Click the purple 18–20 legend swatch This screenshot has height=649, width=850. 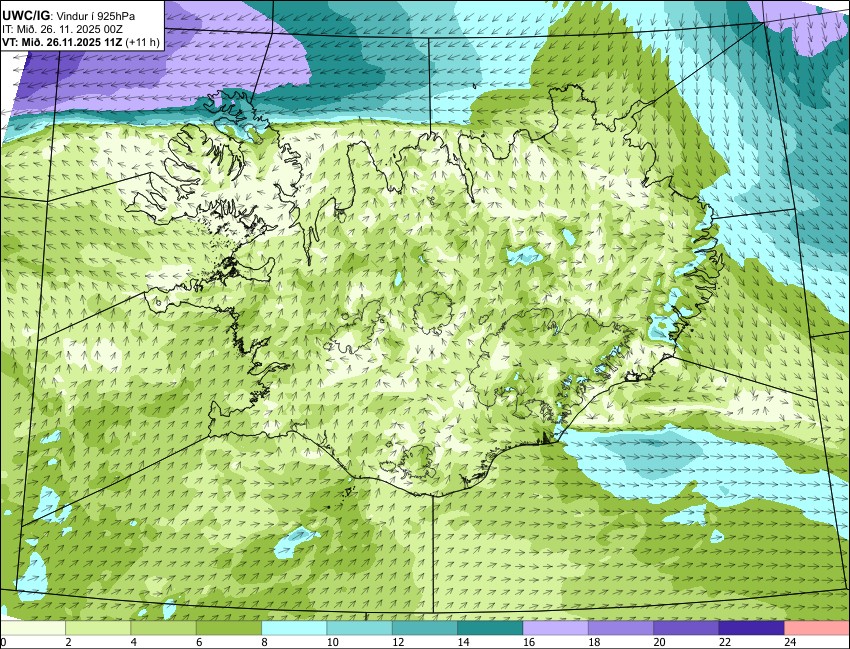[621, 628]
